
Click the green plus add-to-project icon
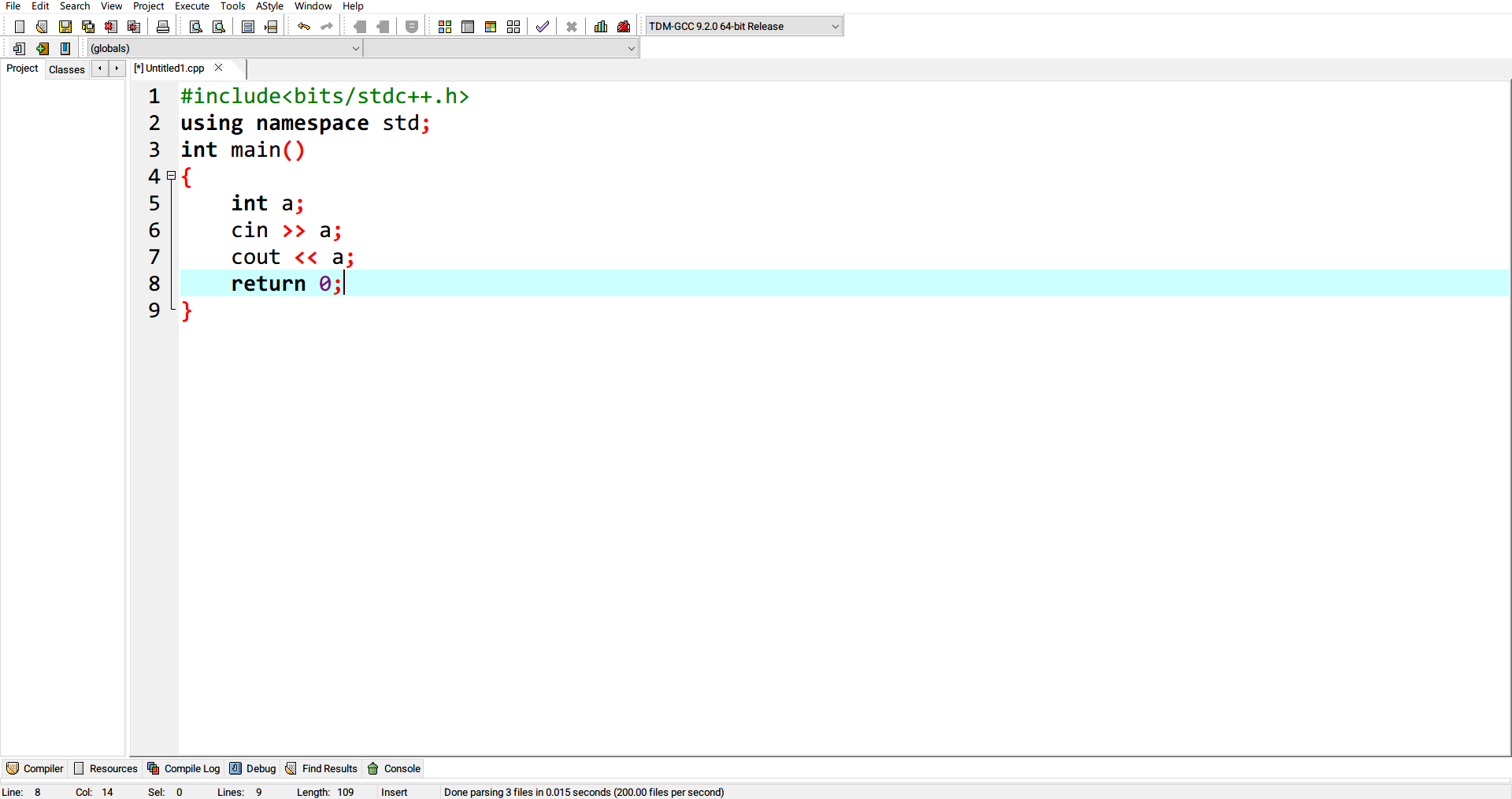(x=43, y=49)
